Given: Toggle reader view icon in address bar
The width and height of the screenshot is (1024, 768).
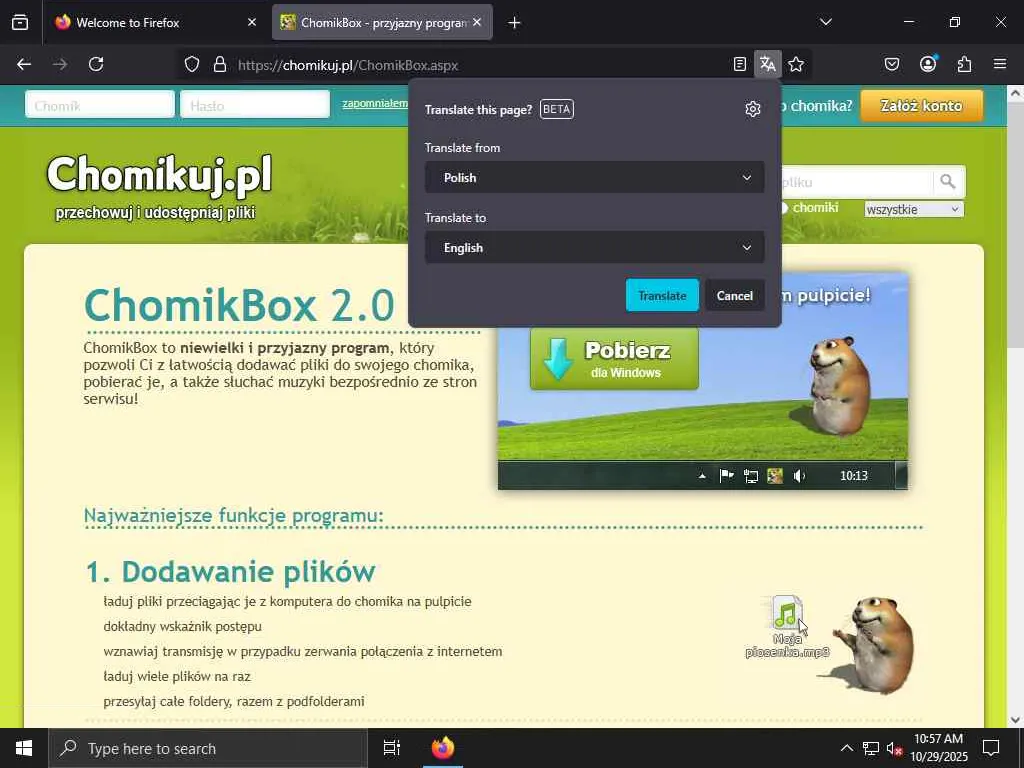Looking at the screenshot, I should click(739, 64).
